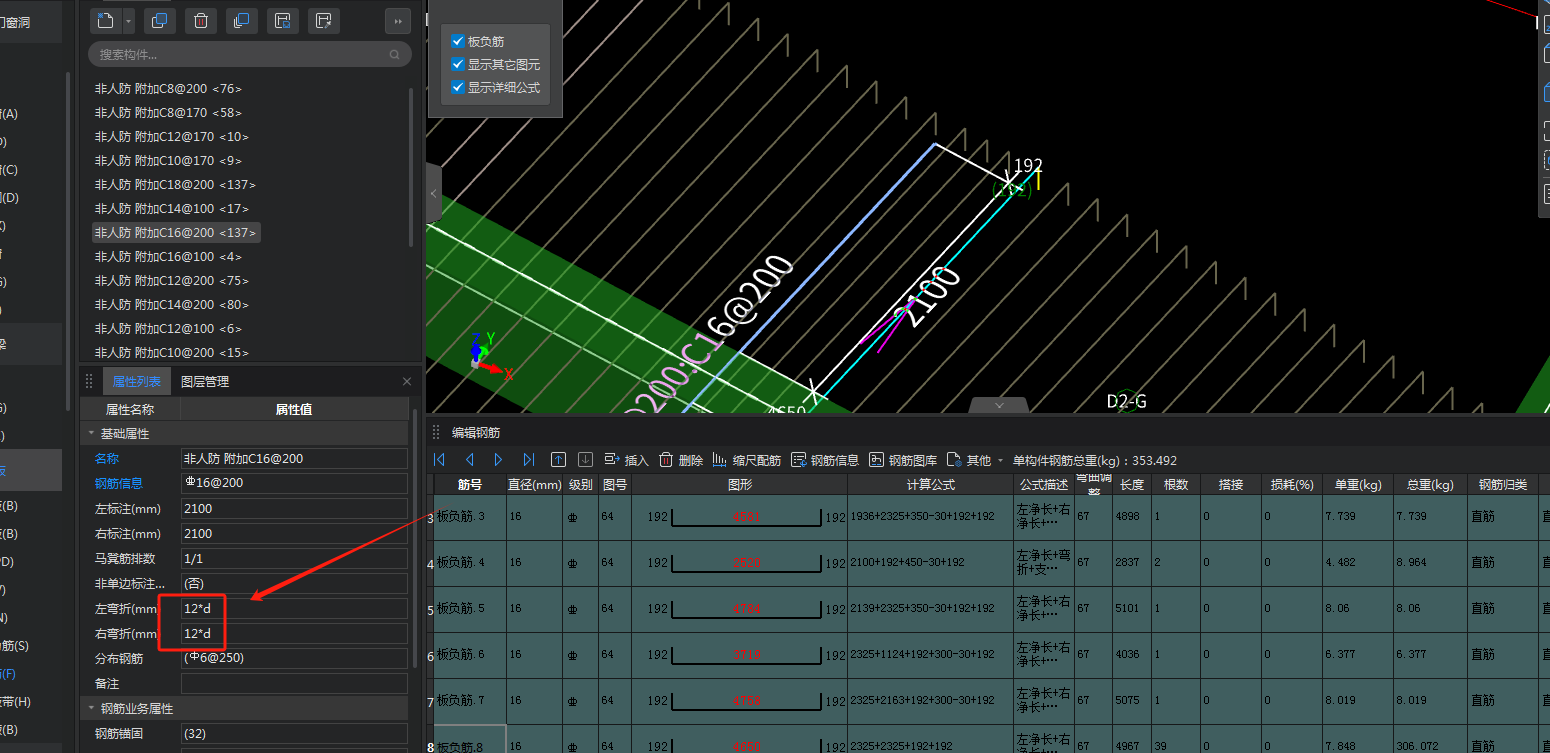1550x753 pixels.
Task: Click the 钢筋锚固 value (32)
Action: [x=294, y=733]
